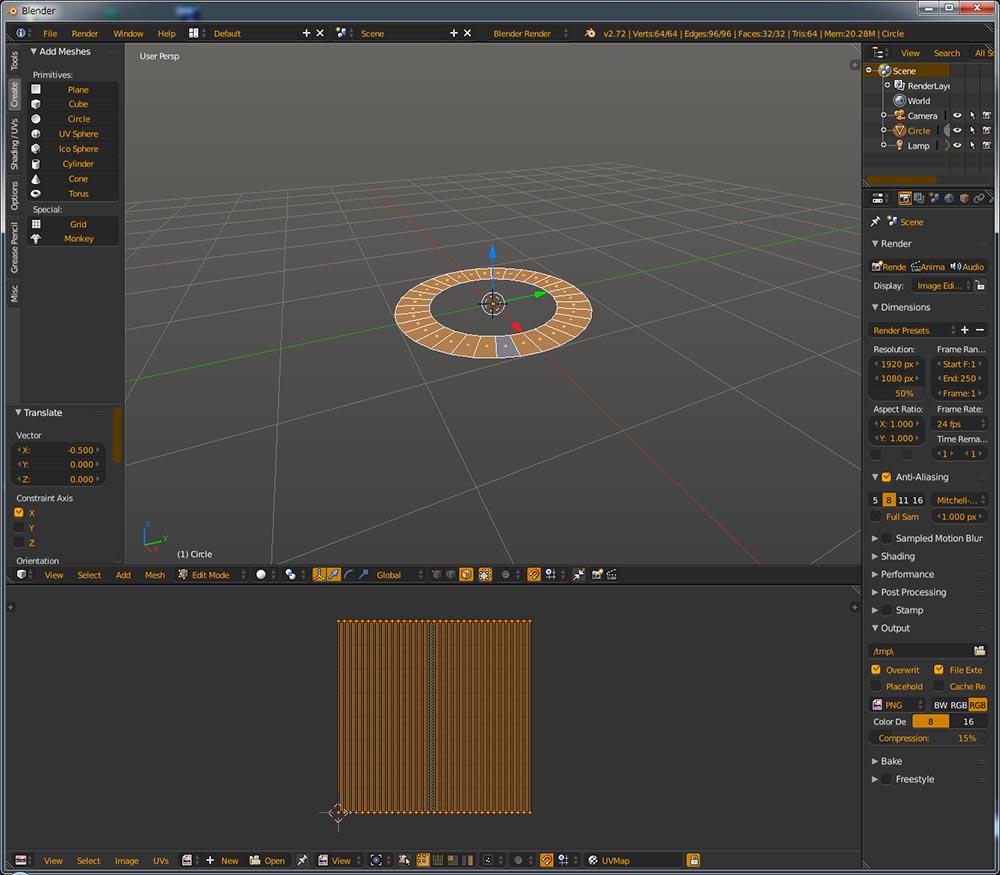Switch to vertex select mode

(x=437, y=575)
